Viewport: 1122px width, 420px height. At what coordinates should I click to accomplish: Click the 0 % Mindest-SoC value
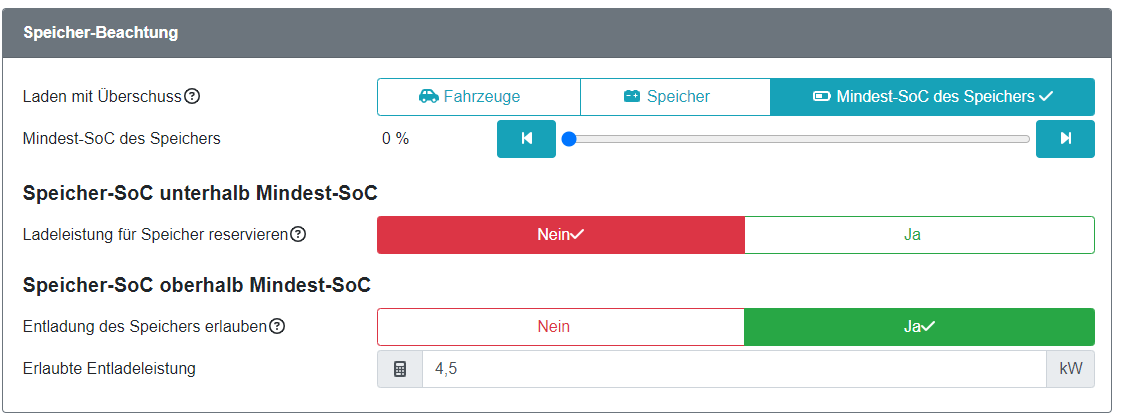396,139
